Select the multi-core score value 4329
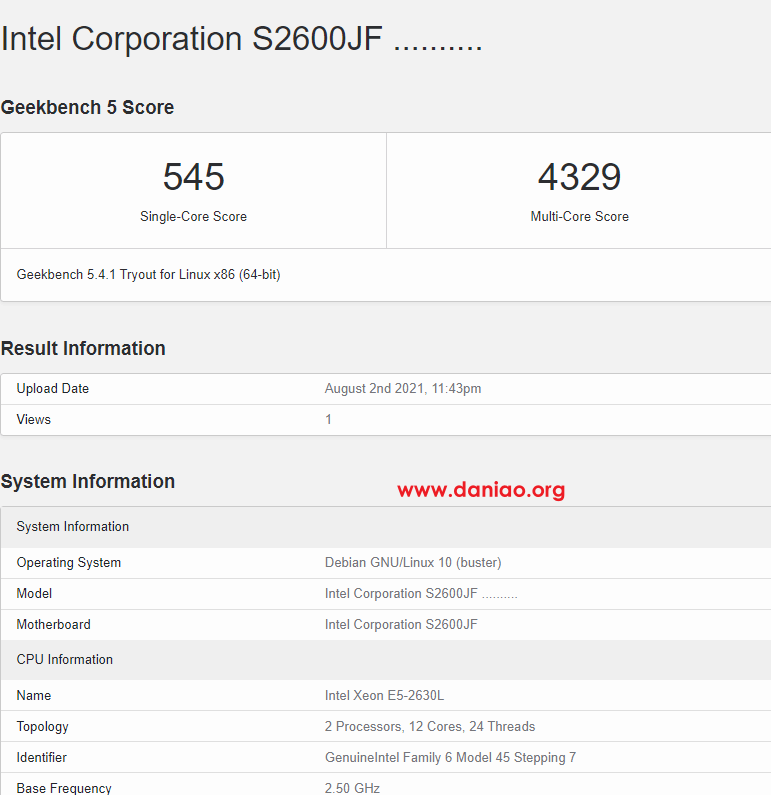Screen dimensions: 771x795 (x=579, y=176)
